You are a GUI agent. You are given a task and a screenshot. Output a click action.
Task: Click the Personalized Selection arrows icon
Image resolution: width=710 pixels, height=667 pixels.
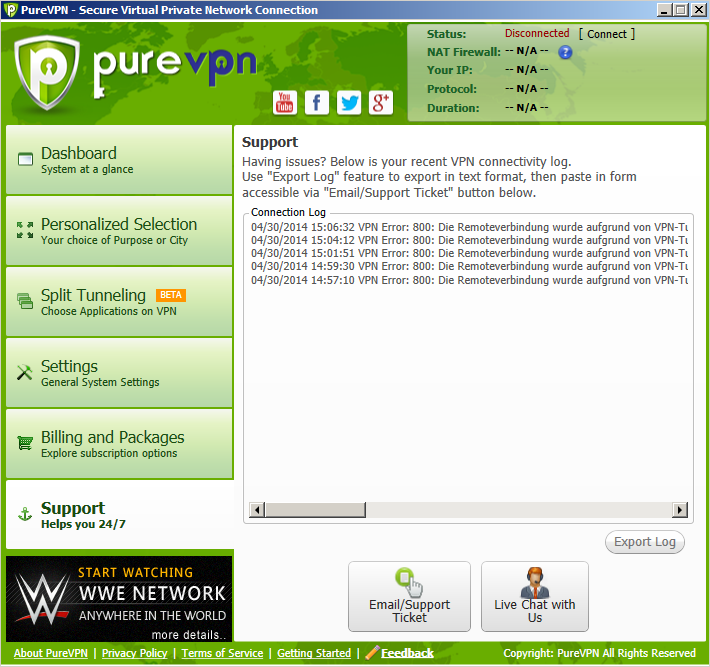click(x=25, y=230)
